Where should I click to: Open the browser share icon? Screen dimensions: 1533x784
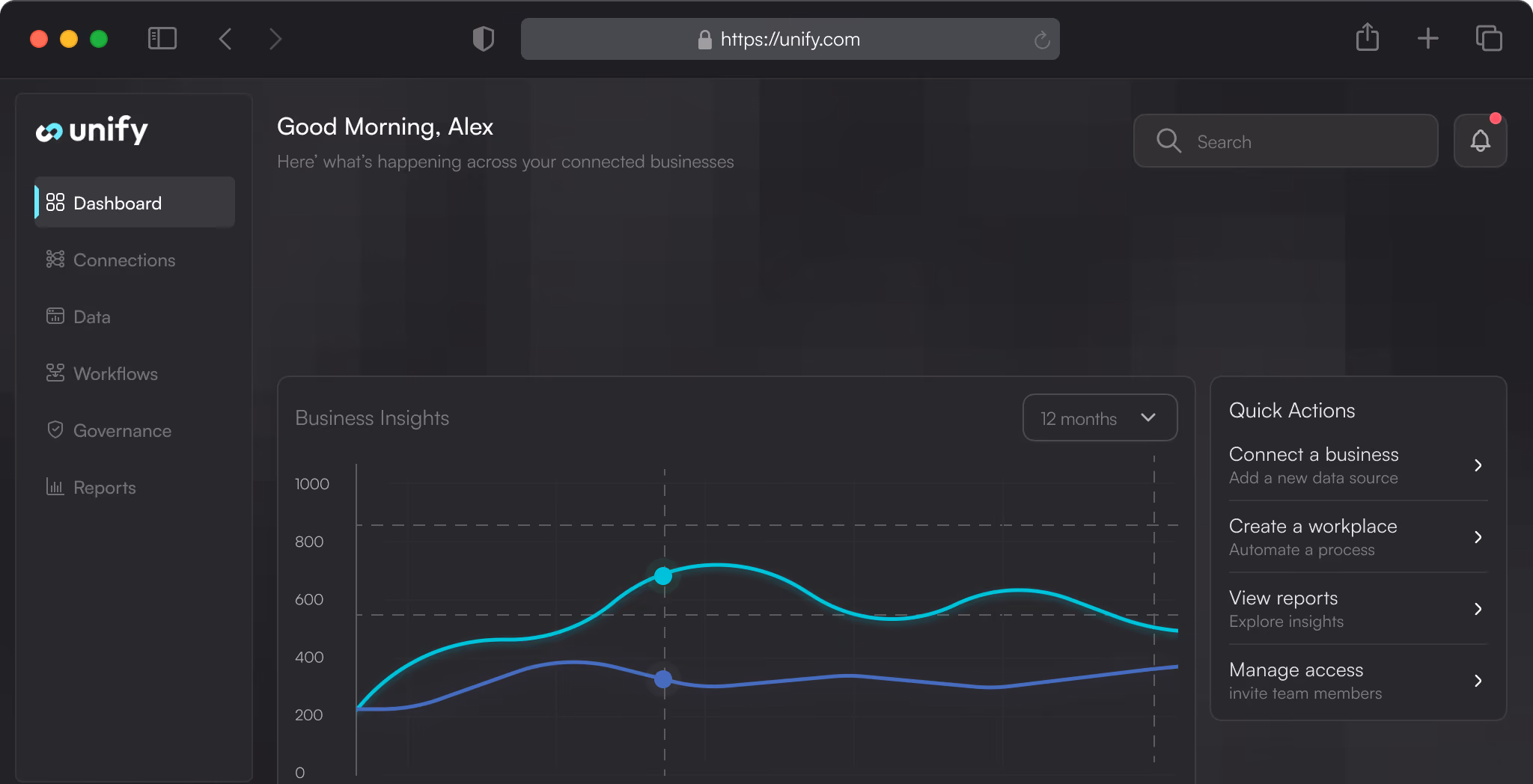[1368, 37]
